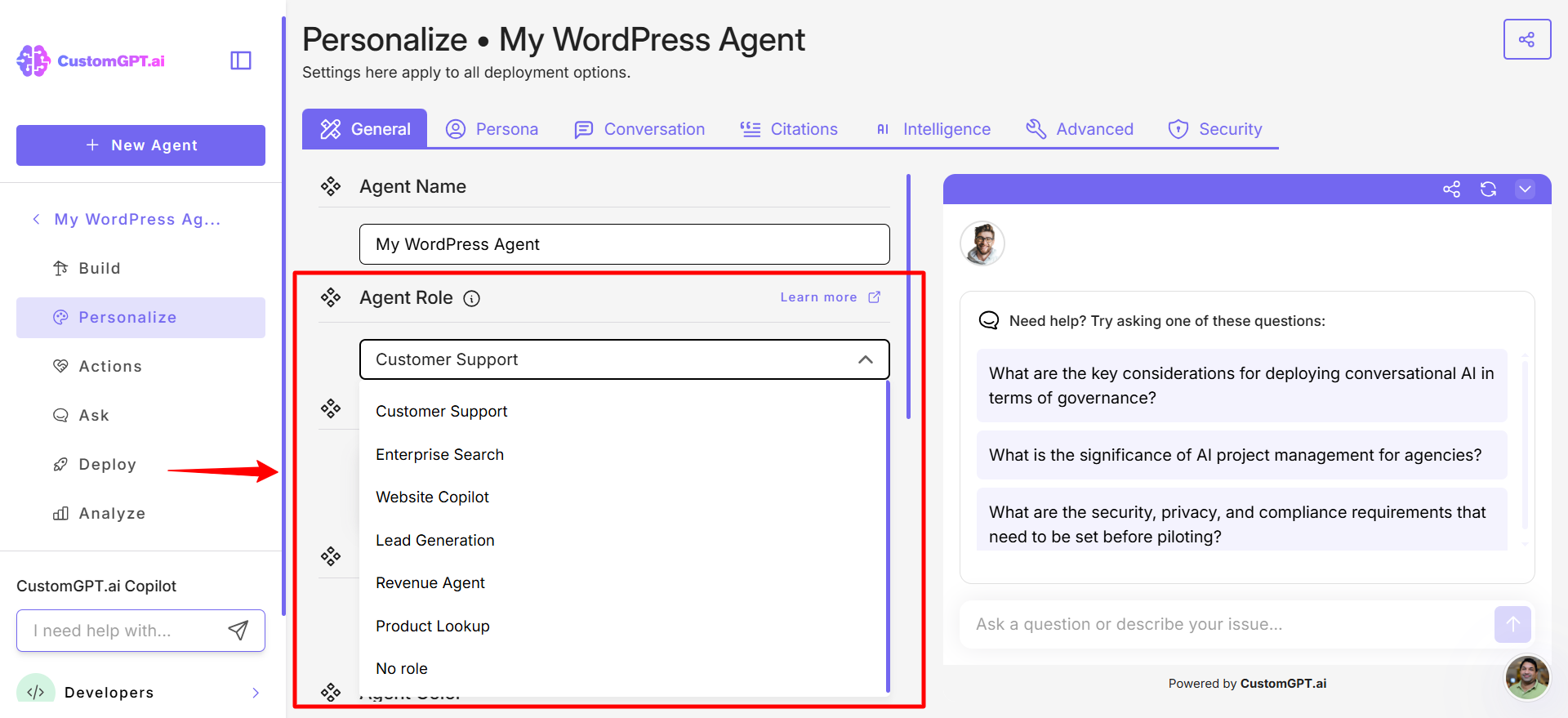Image resolution: width=1568 pixels, height=718 pixels.
Task: Click the Personalize palette icon
Action: [x=60, y=317]
